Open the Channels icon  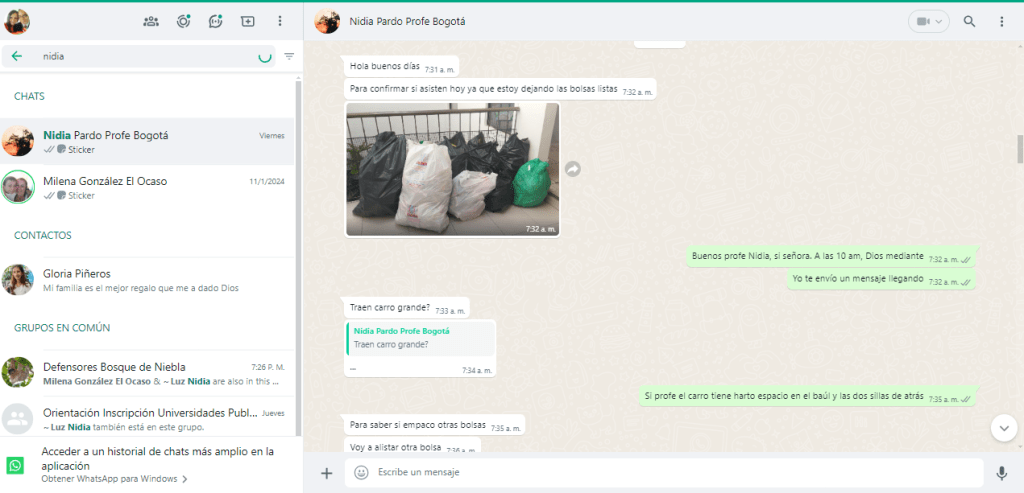click(215, 21)
